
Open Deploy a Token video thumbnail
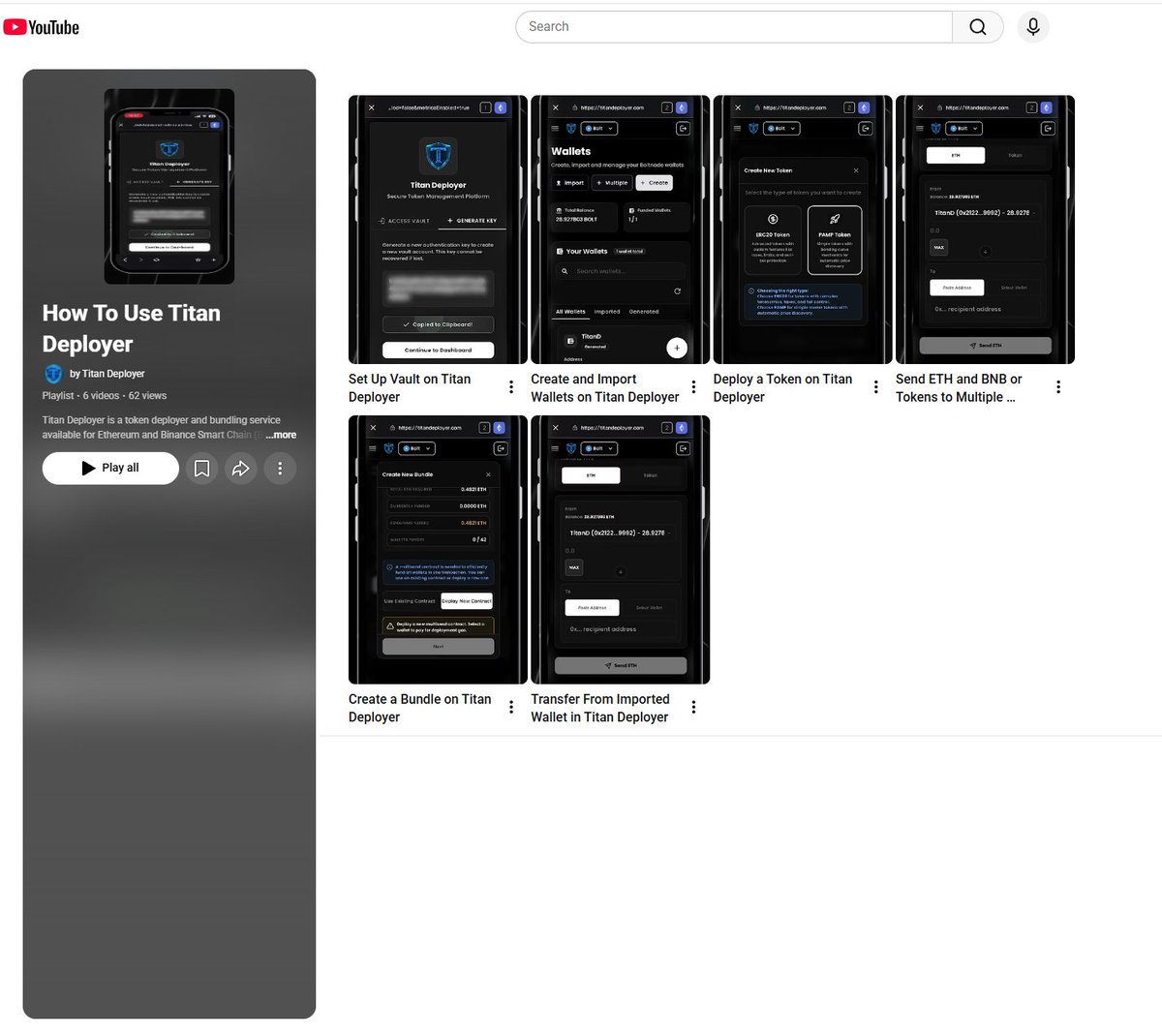click(803, 229)
